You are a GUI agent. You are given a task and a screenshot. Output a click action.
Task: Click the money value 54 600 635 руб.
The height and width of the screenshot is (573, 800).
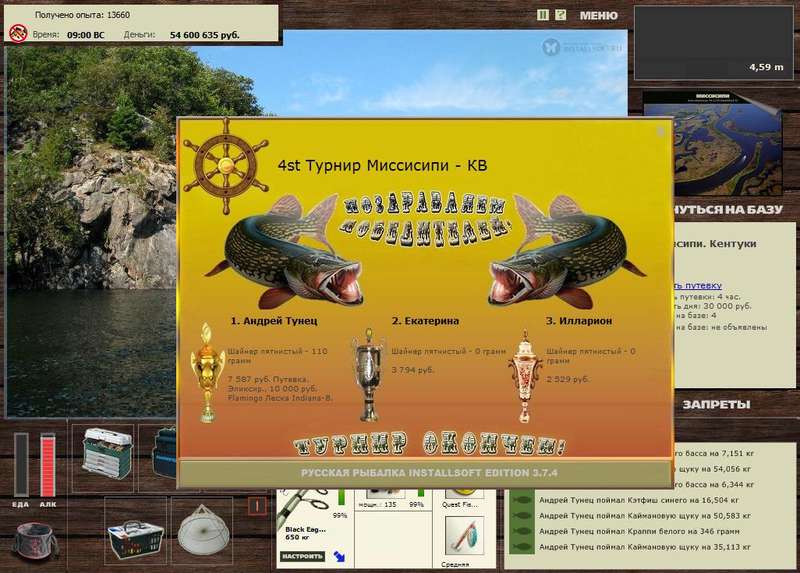tap(205, 35)
